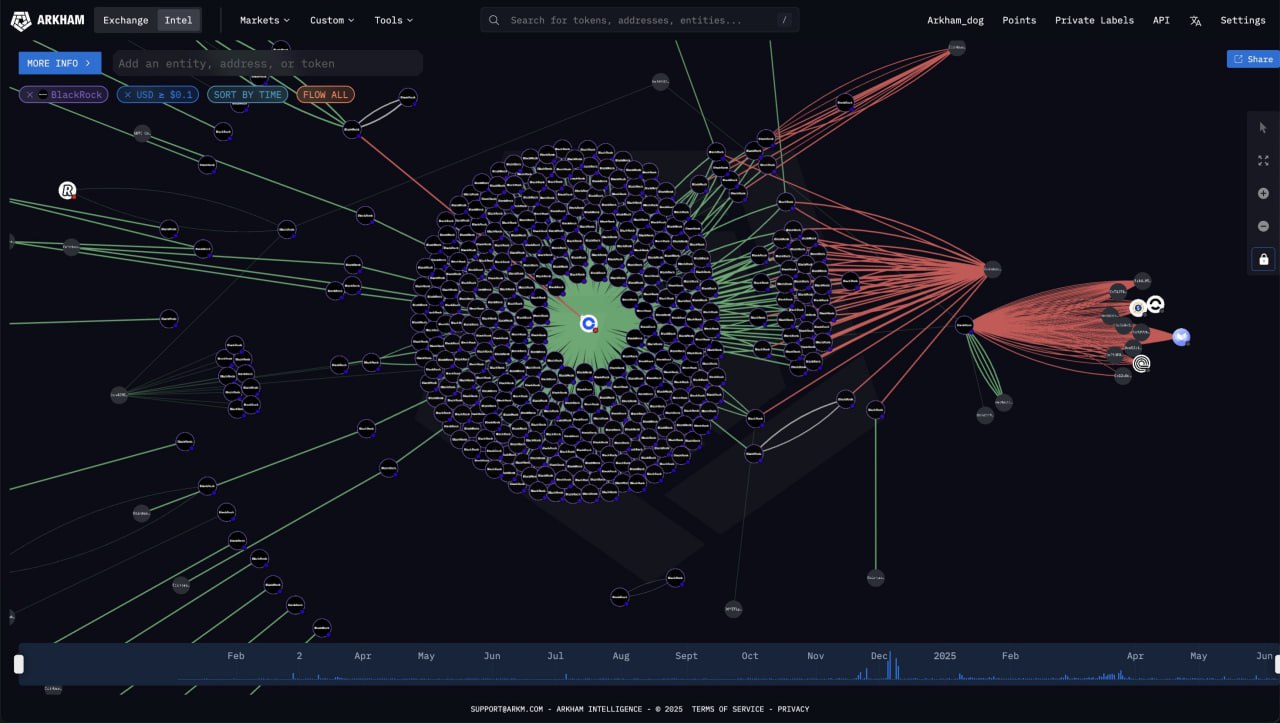The height and width of the screenshot is (723, 1280).
Task: Click the white arc-logo node beside coin
Action: tap(1155, 304)
